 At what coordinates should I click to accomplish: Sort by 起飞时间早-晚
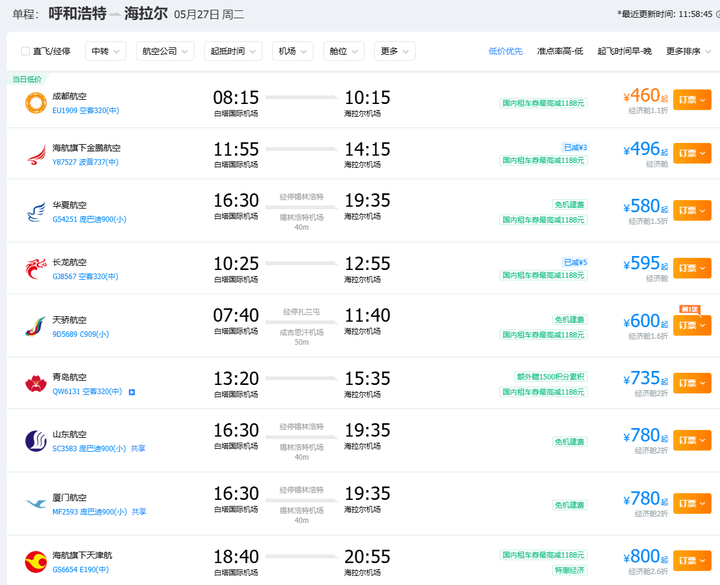tap(624, 51)
